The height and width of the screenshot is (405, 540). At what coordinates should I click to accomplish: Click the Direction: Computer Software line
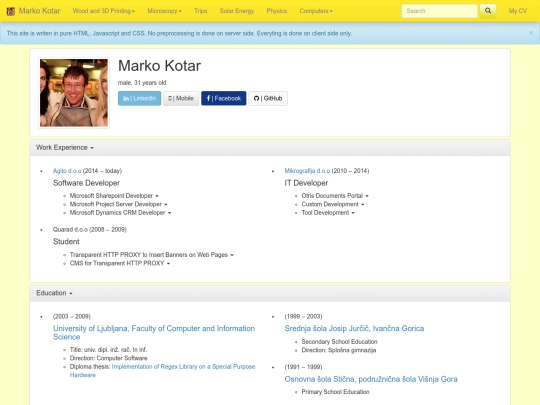108,358
